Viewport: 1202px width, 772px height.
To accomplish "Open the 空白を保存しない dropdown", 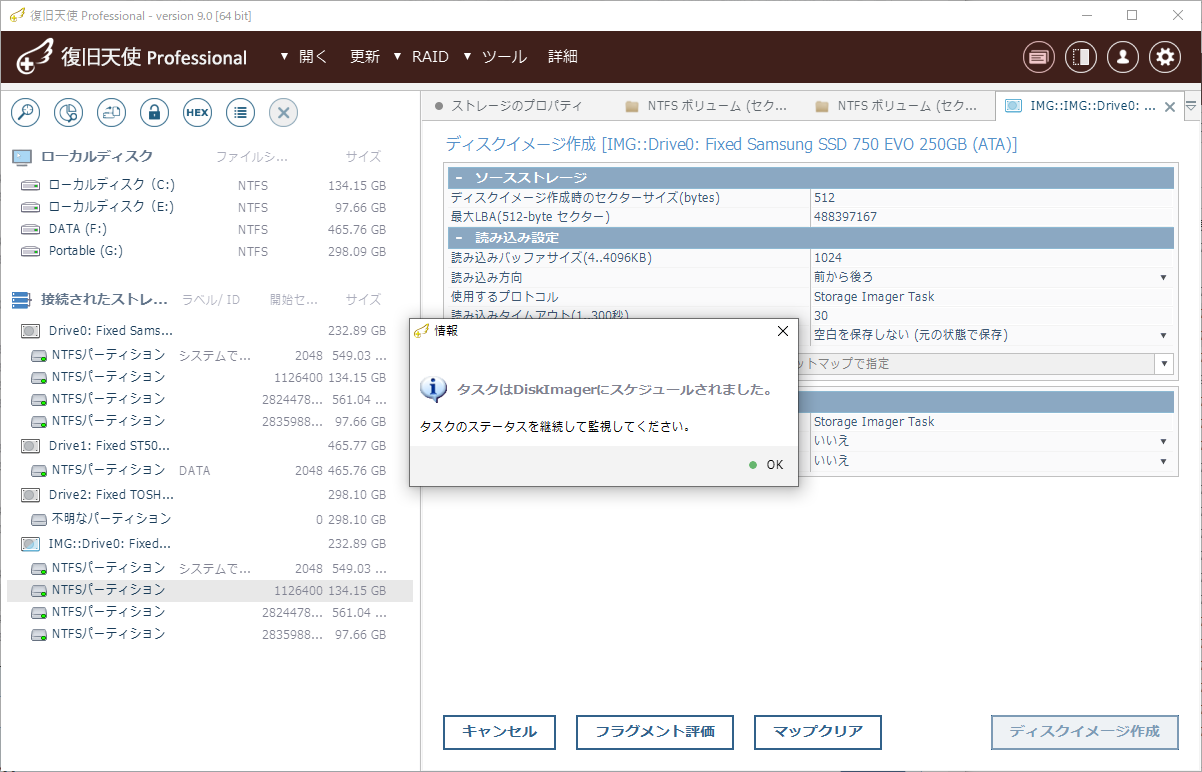I will coord(1163,335).
